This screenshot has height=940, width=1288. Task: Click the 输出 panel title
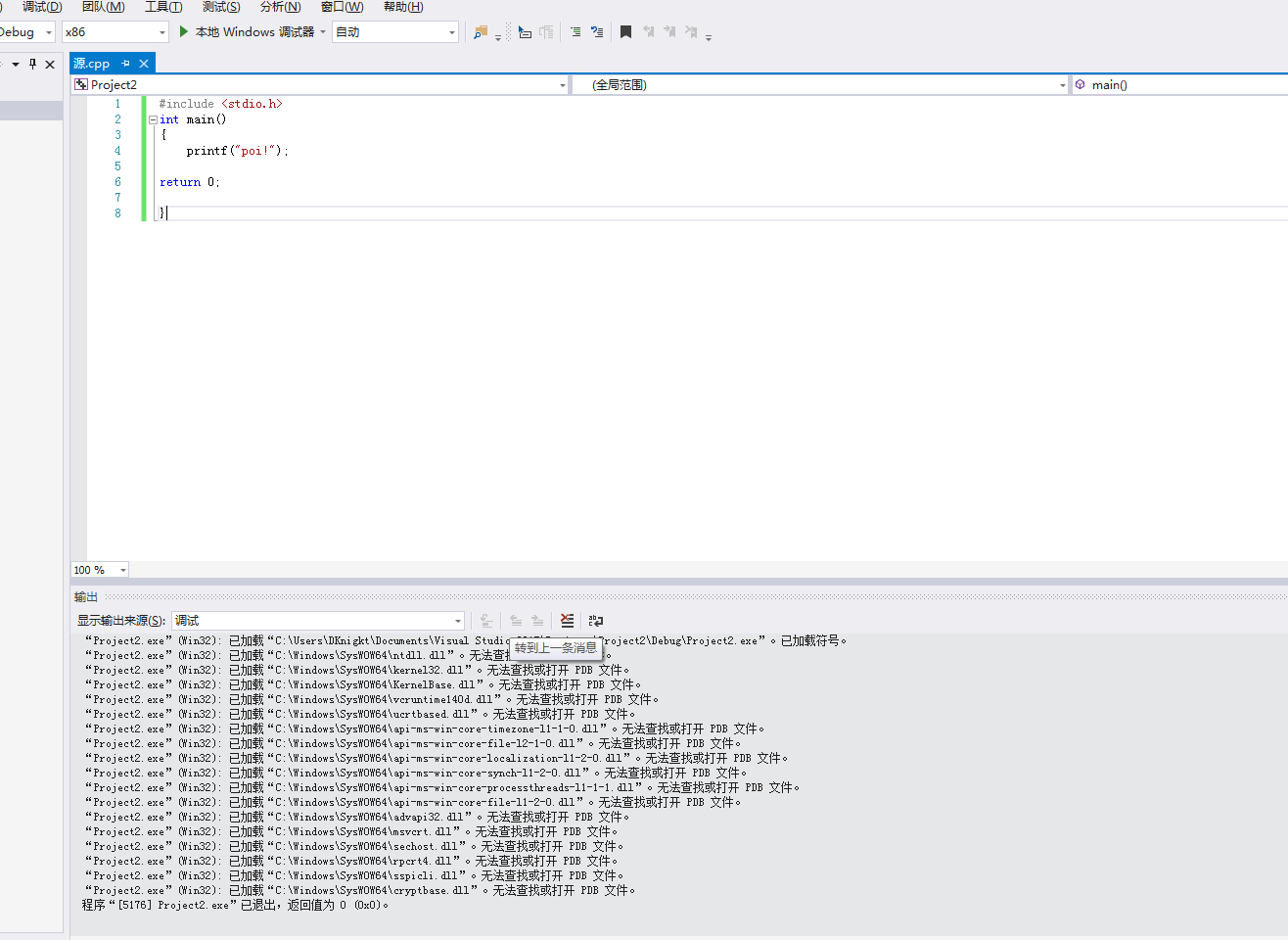click(x=86, y=597)
